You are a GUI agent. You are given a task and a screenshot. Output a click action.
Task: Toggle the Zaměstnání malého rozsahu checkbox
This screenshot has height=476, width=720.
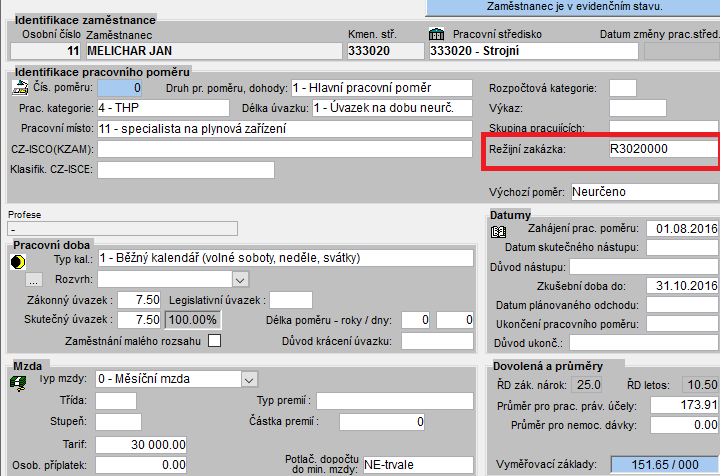click(x=214, y=341)
